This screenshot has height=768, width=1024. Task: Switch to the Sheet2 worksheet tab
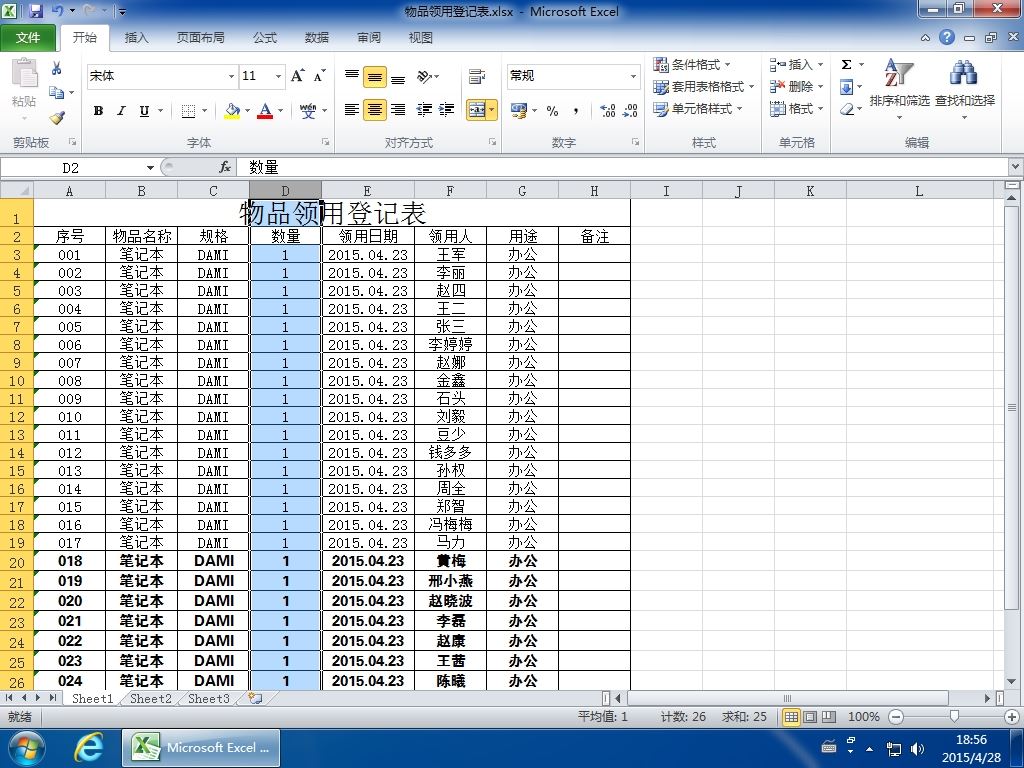(x=150, y=699)
